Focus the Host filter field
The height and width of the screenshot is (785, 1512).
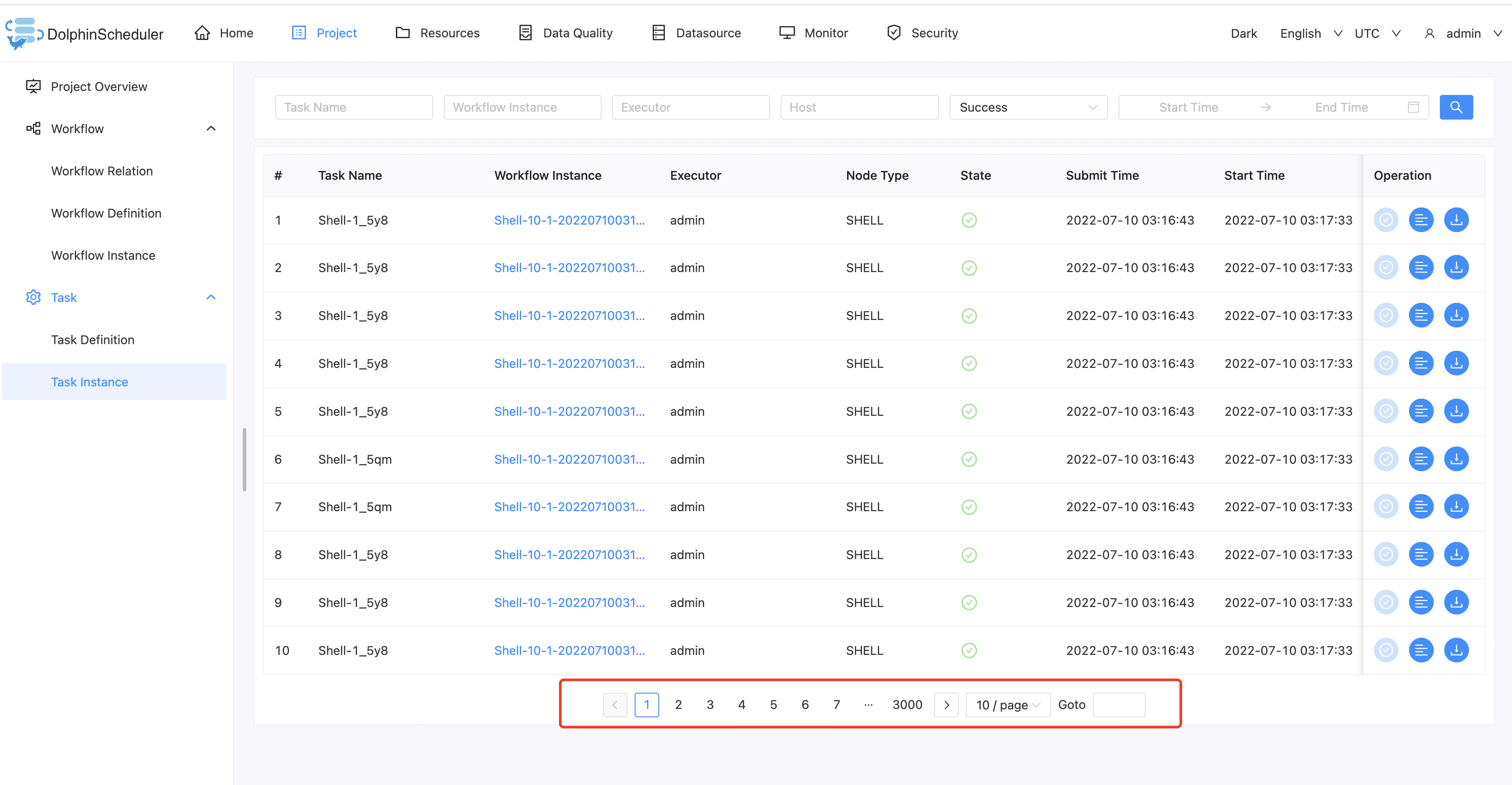(859, 107)
